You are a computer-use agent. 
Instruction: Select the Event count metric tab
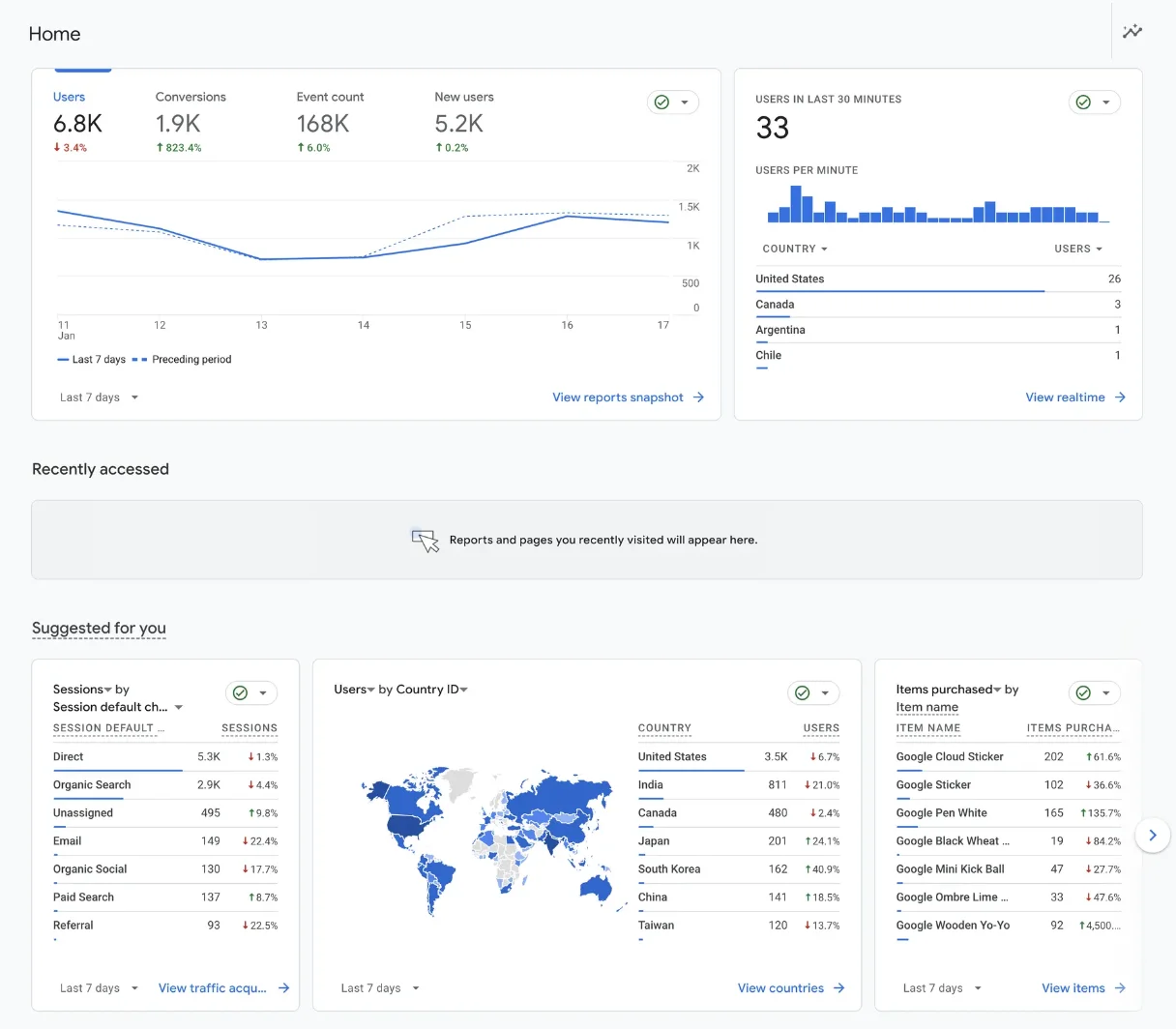(x=330, y=97)
